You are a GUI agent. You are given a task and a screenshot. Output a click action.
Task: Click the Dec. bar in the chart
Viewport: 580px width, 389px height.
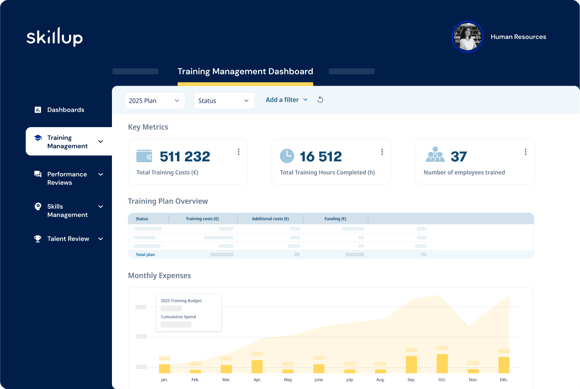tap(504, 365)
